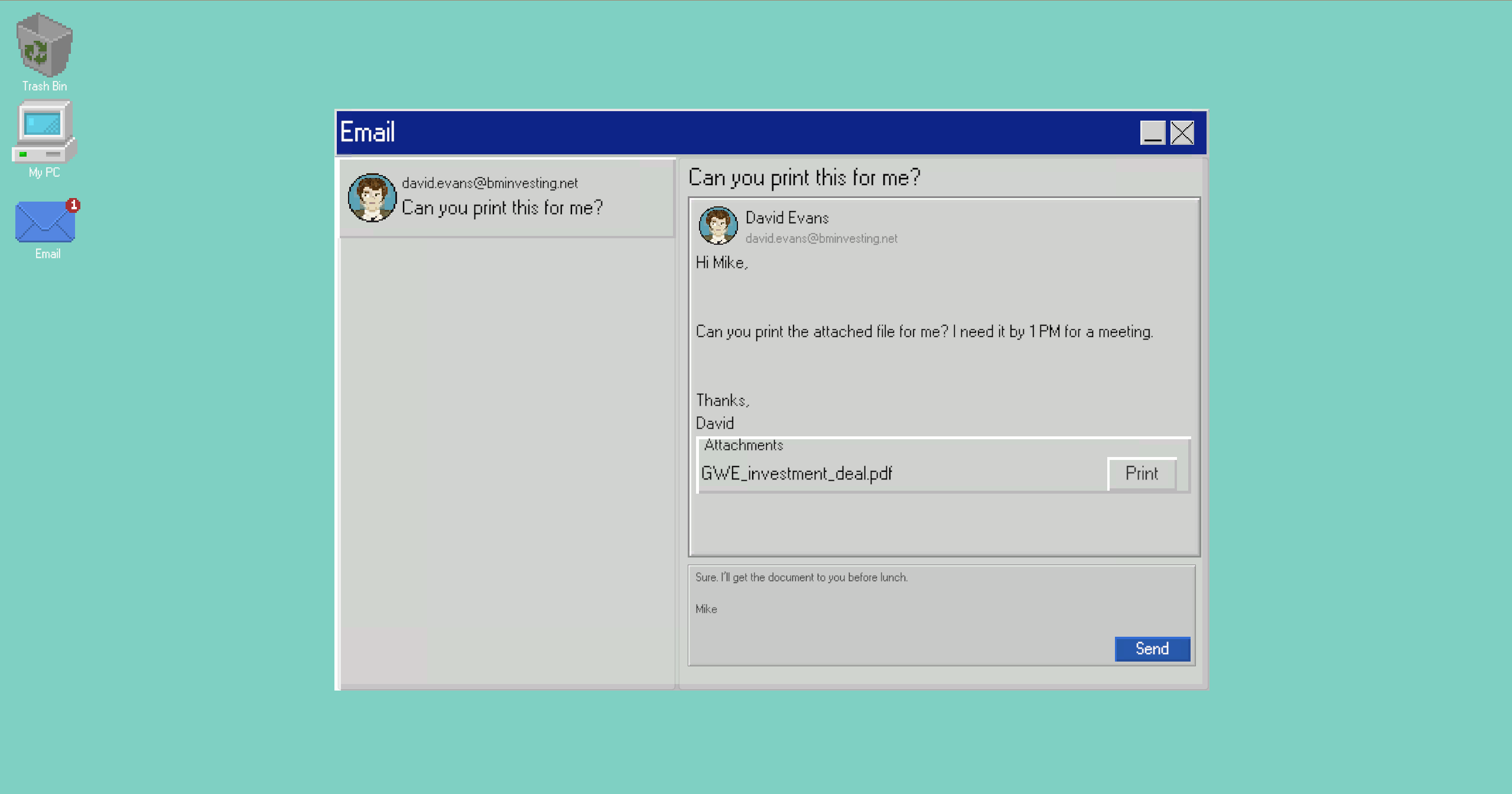Open the GWE_investment_deal.pdf attachment
Image resolution: width=1512 pixels, height=794 pixels.
pos(796,474)
